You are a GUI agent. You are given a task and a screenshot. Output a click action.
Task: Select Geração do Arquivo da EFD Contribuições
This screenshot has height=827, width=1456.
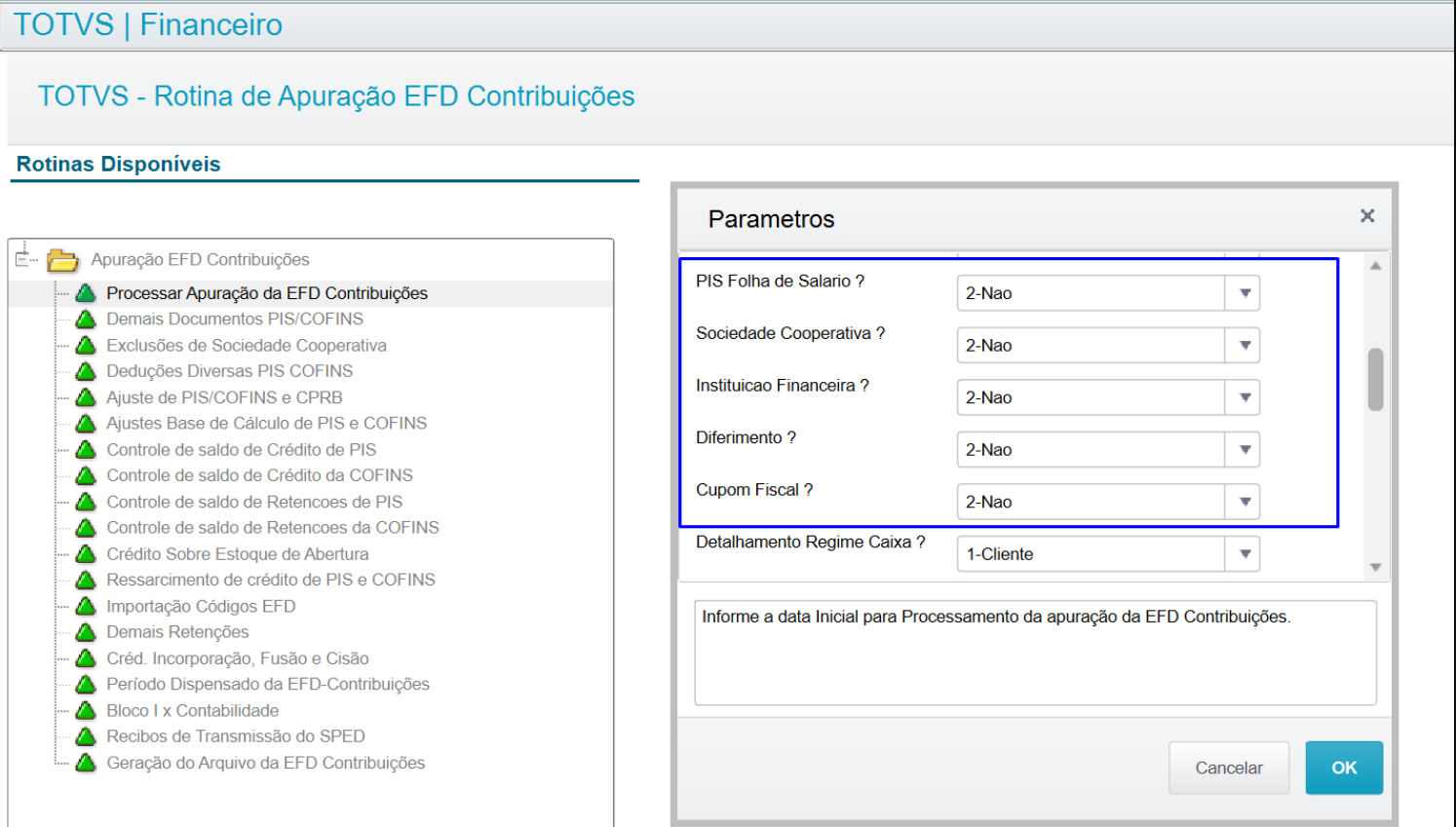pos(266,763)
